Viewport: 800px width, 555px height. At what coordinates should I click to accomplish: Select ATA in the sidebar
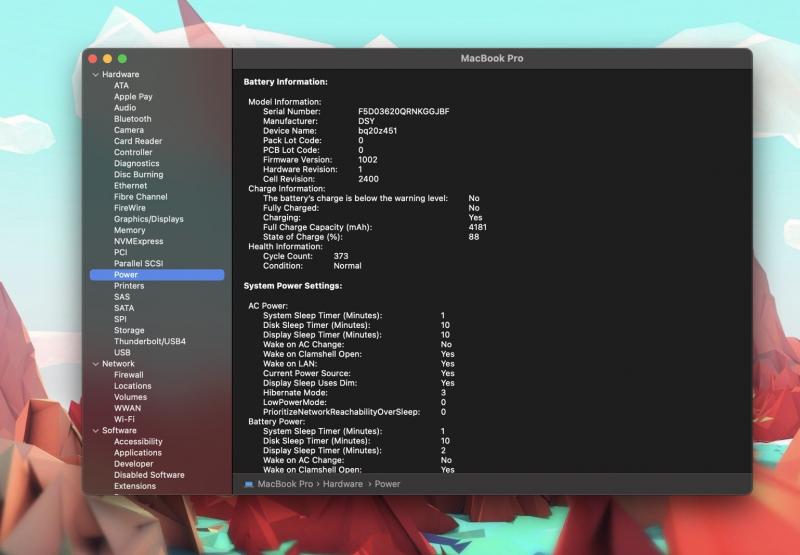pos(121,86)
